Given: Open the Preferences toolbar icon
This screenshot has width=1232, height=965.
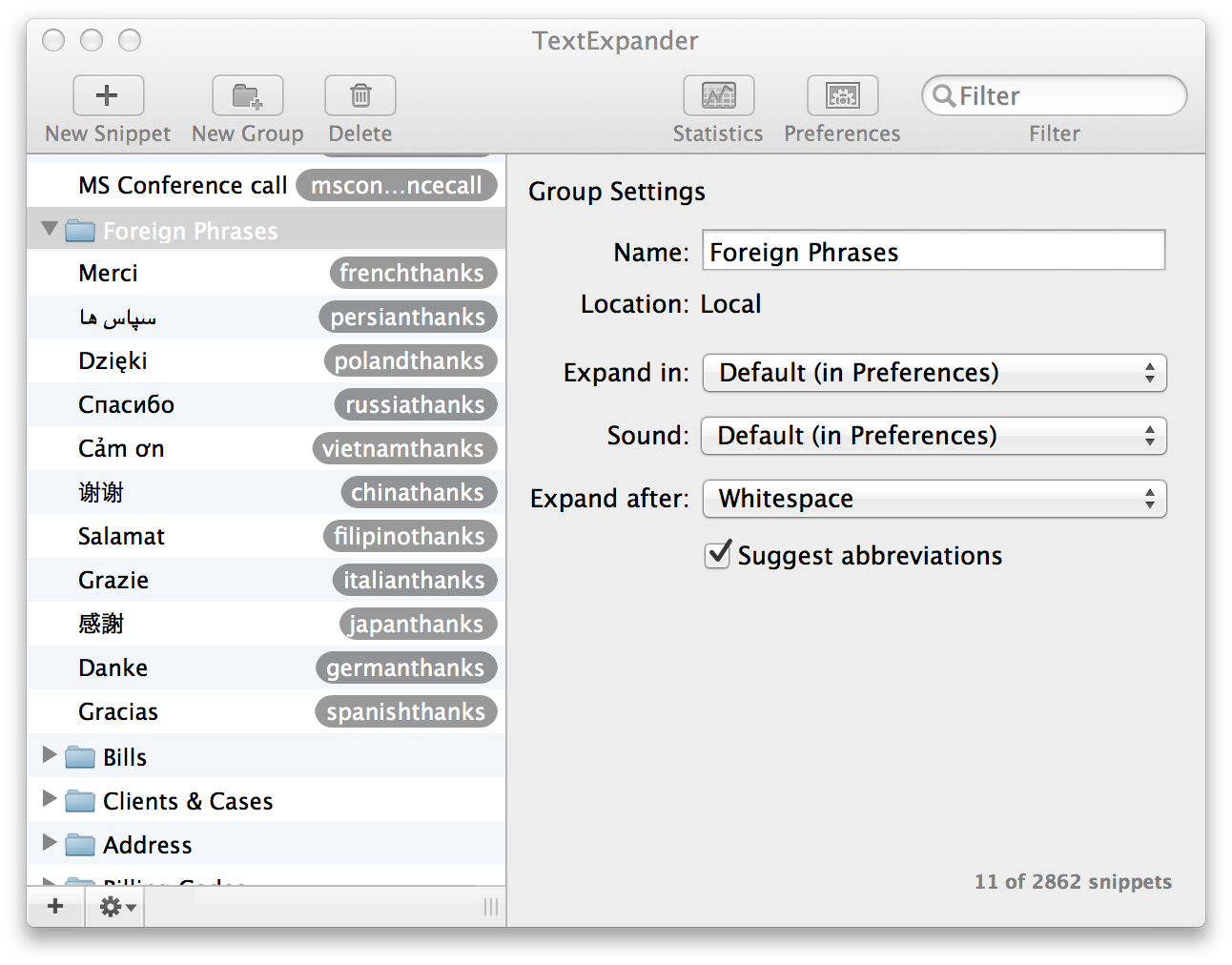Looking at the screenshot, I should (x=842, y=95).
